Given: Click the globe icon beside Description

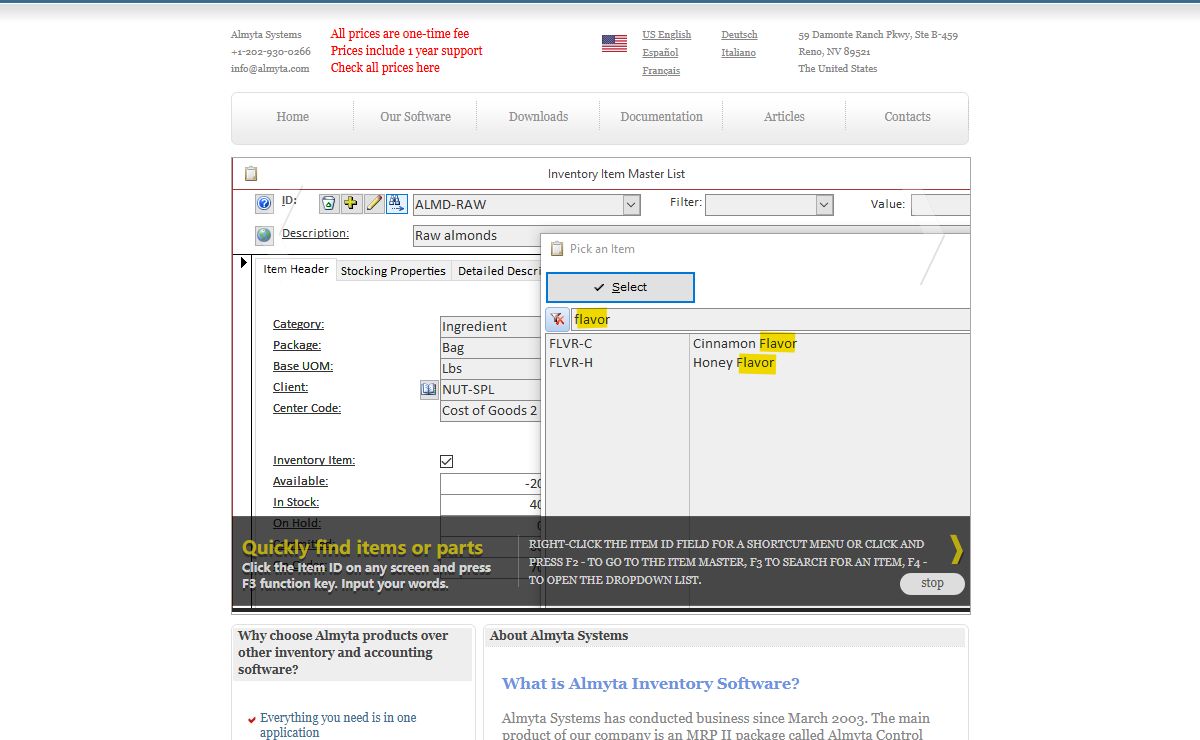Looking at the screenshot, I should [x=264, y=235].
